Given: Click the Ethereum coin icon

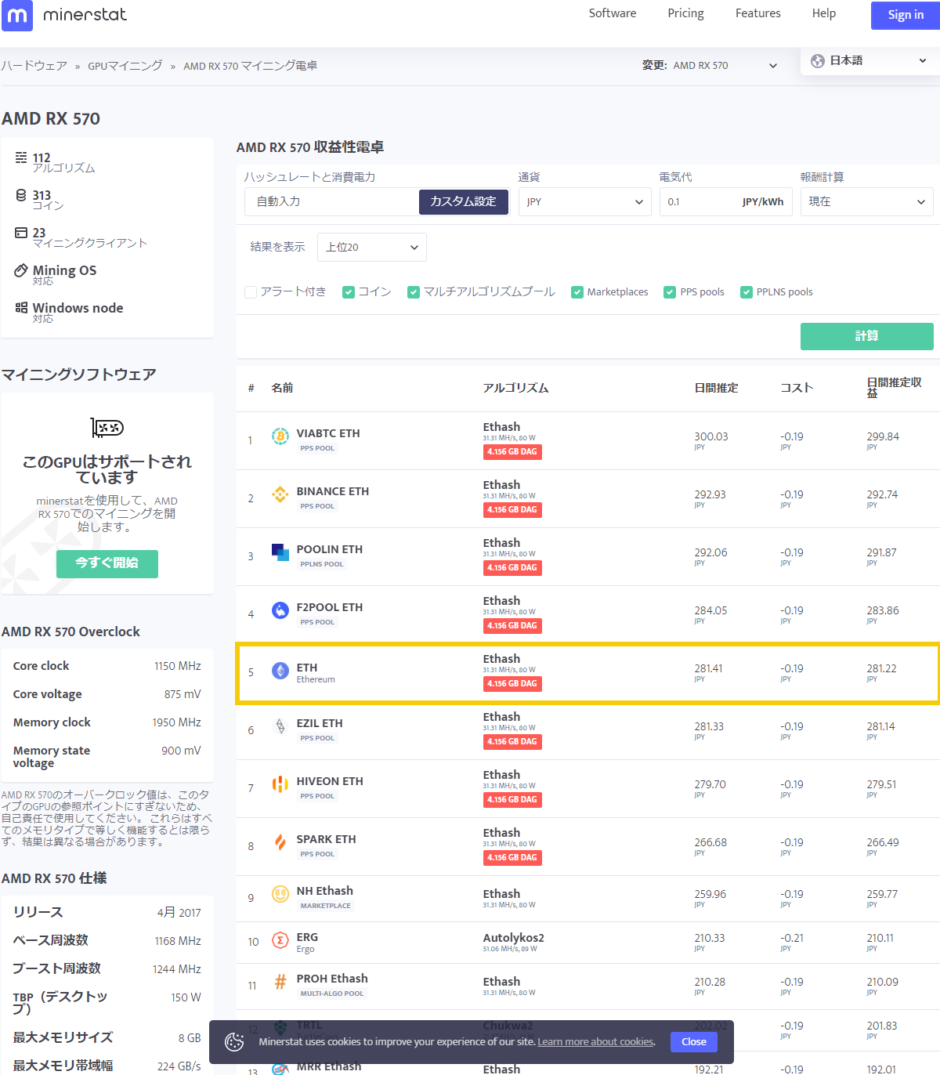Looking at the screenshot, I should pyautogui.click(x=280, y=671).
